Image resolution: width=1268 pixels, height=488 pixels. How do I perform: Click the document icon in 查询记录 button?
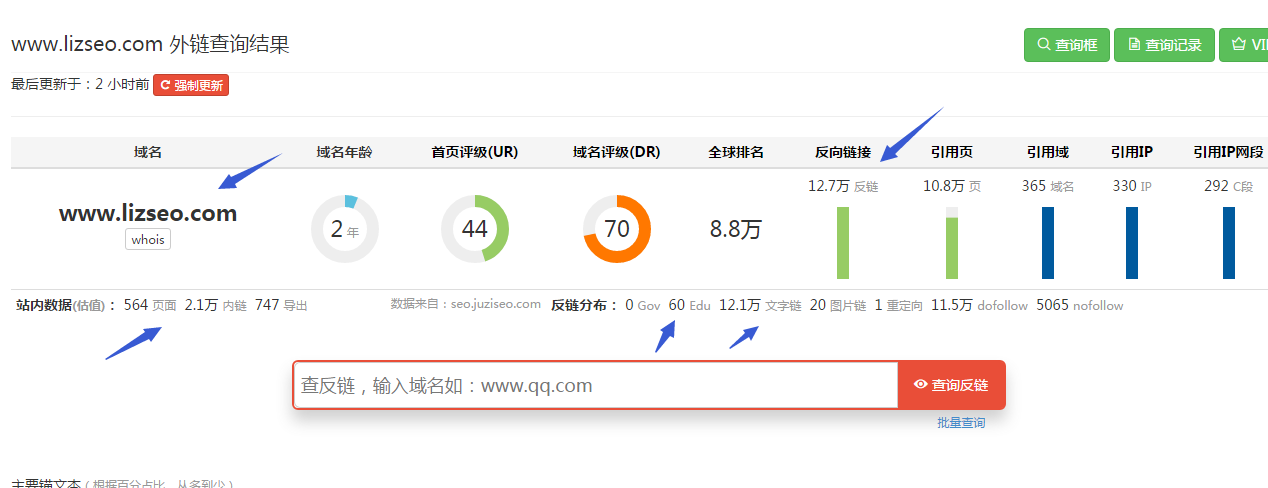pos(1134,45)
